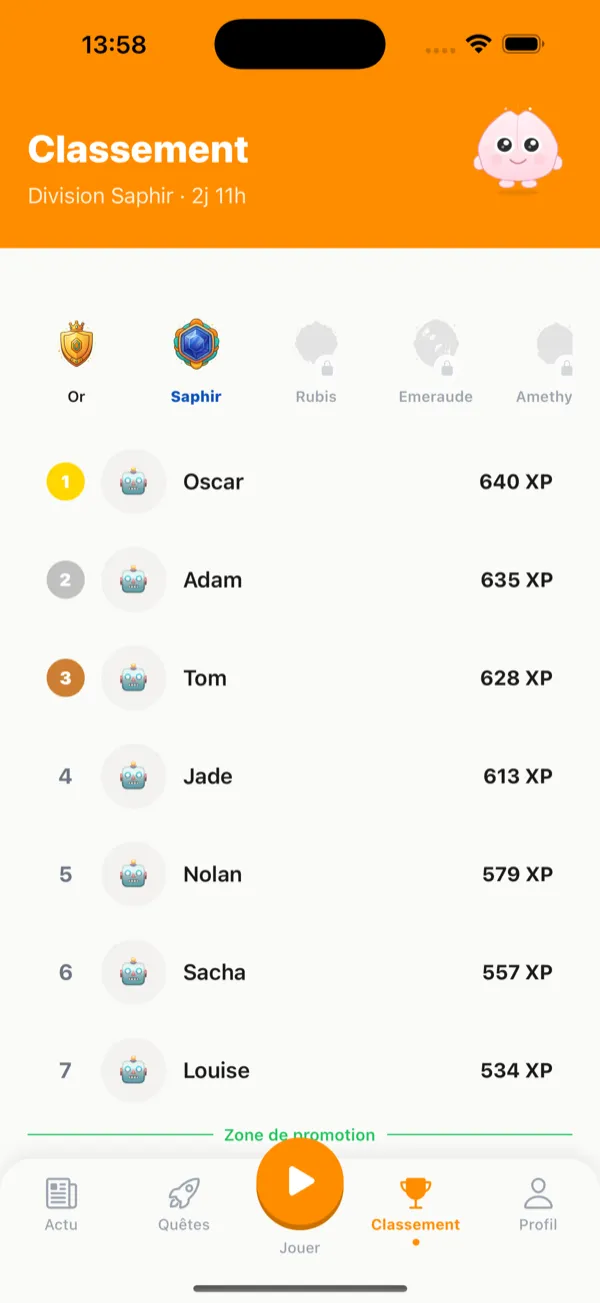Image resolution: width=600 pixels, height=1303 pixels.
Task: Select the Or division badge
Action: click(77, 346)
